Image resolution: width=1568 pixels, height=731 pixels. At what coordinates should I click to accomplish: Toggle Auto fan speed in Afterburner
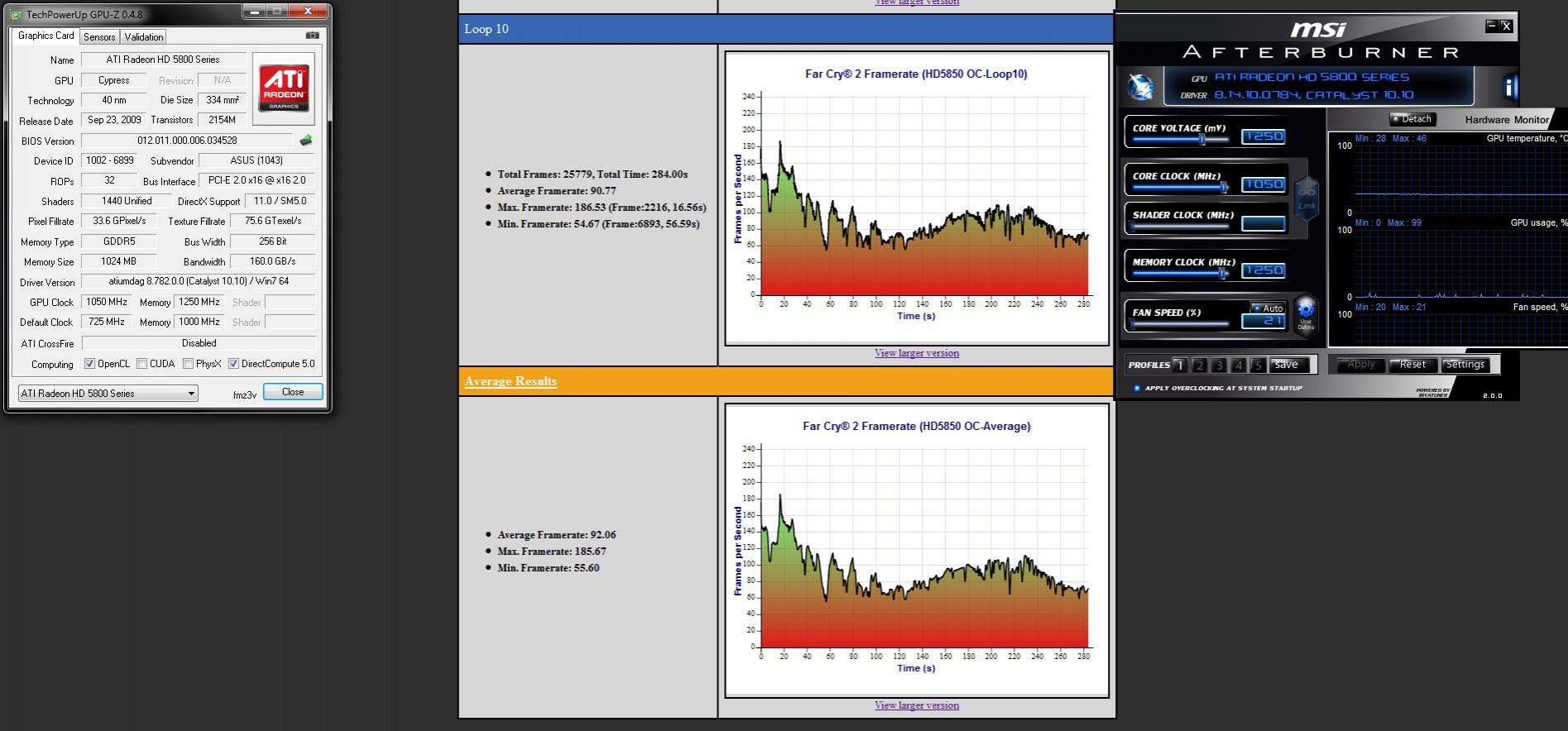tap(1268, 308)
